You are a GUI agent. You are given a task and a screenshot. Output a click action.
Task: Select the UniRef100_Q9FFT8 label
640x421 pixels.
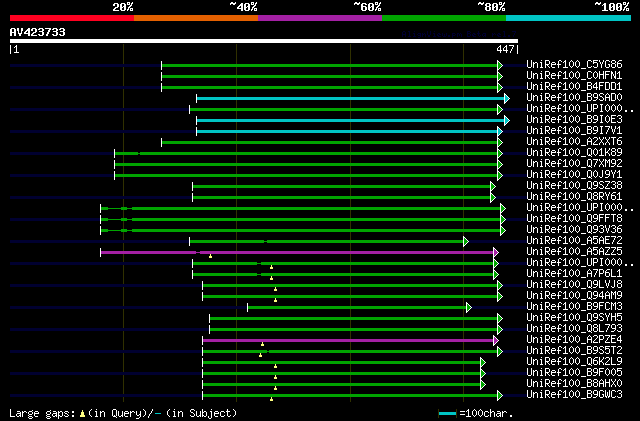point(574,218)
